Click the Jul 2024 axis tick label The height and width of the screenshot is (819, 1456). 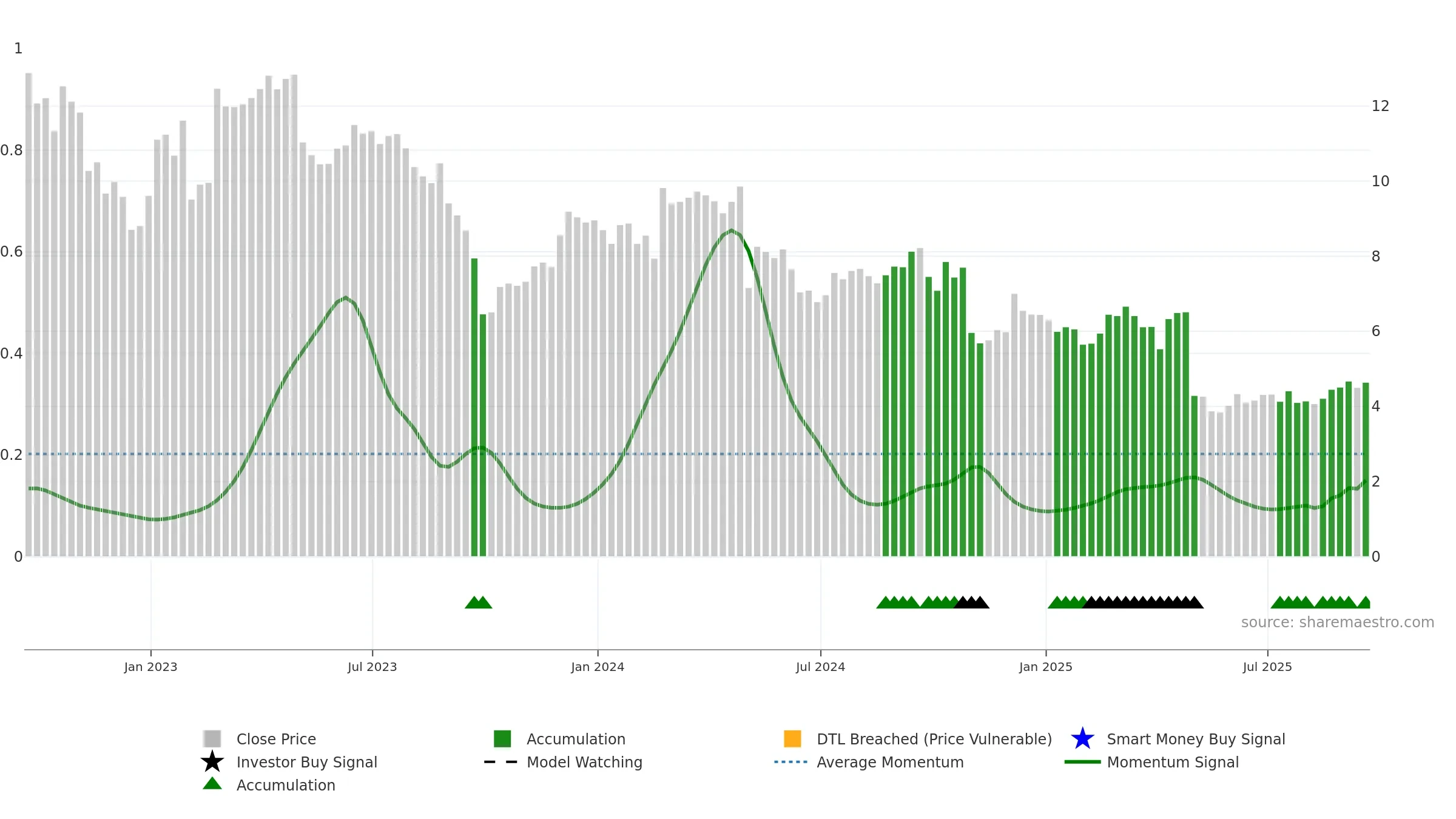[820, 667]
